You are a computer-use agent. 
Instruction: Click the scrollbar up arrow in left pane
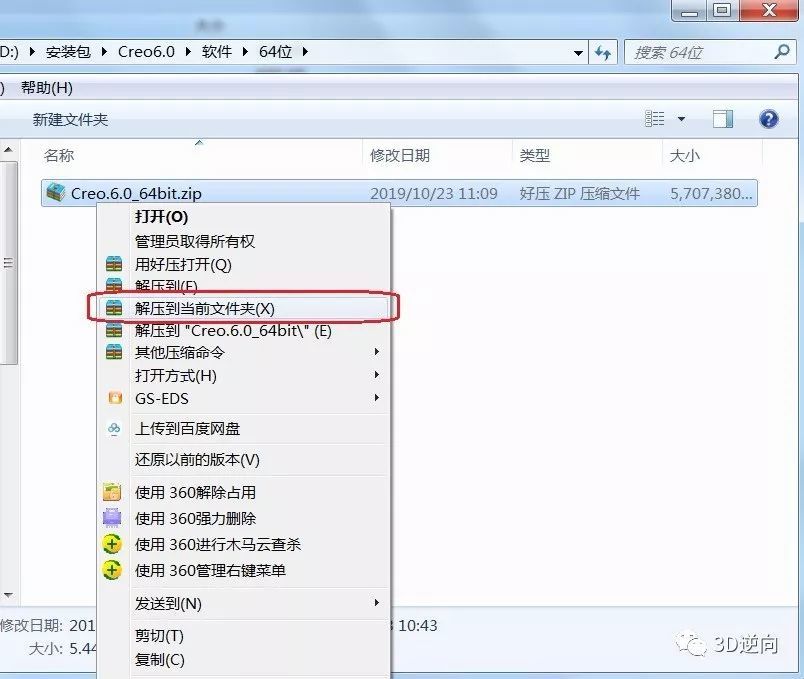pos(8,150)
